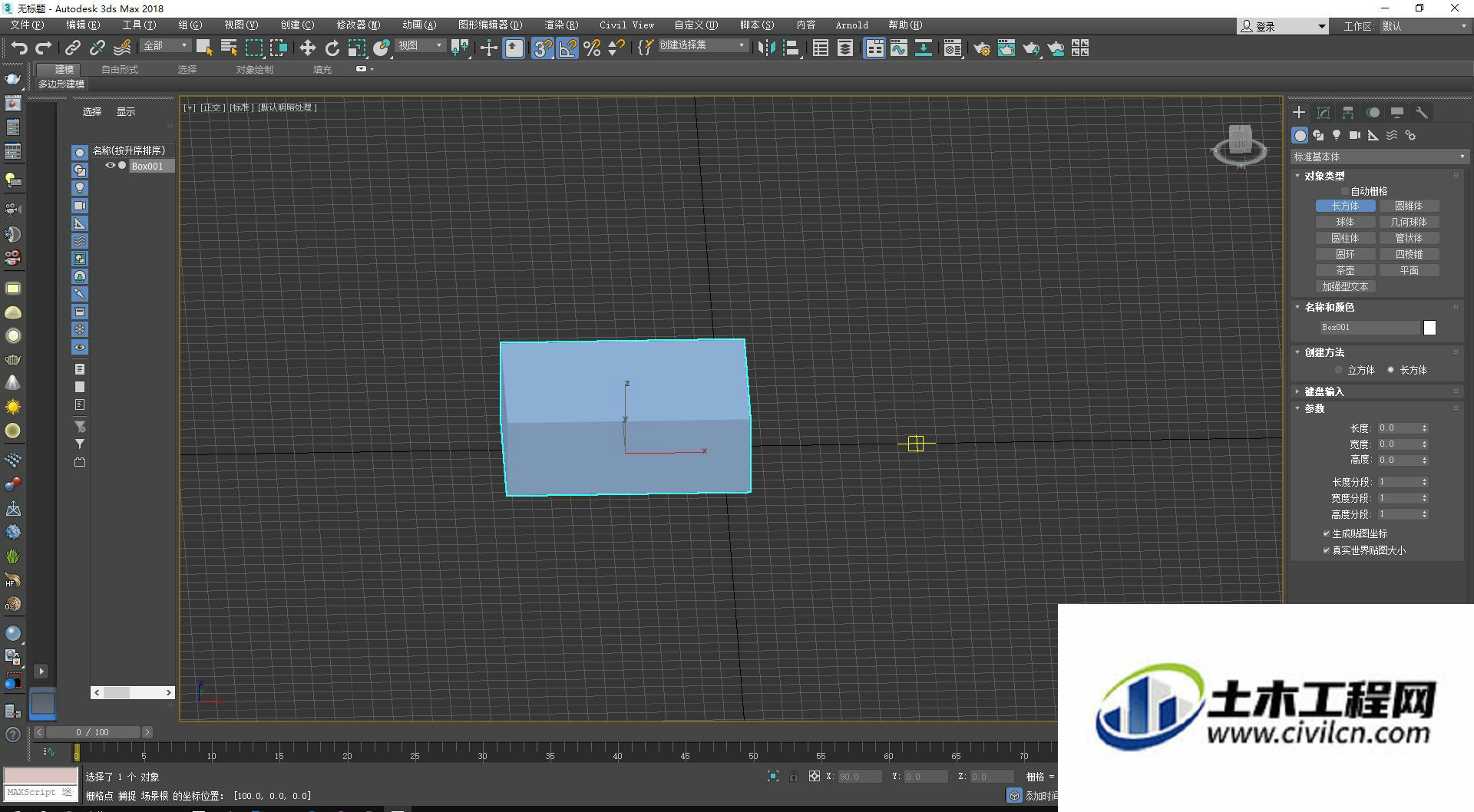Switch to Utilities wrench tab

coord(1422,113)
